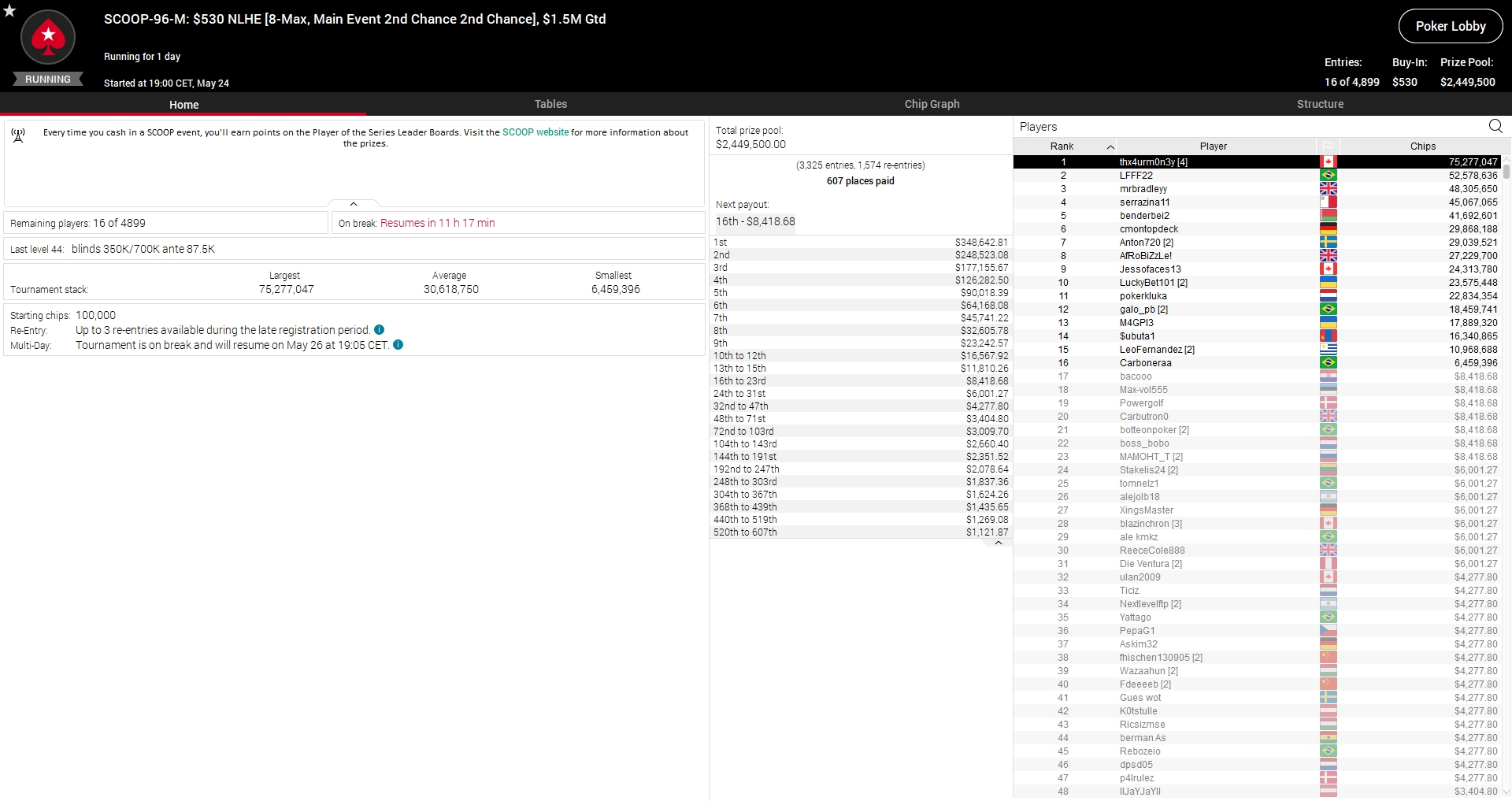
Task: Click Next payout 16th - $8,418.68
Action: [x=755, y=221]
